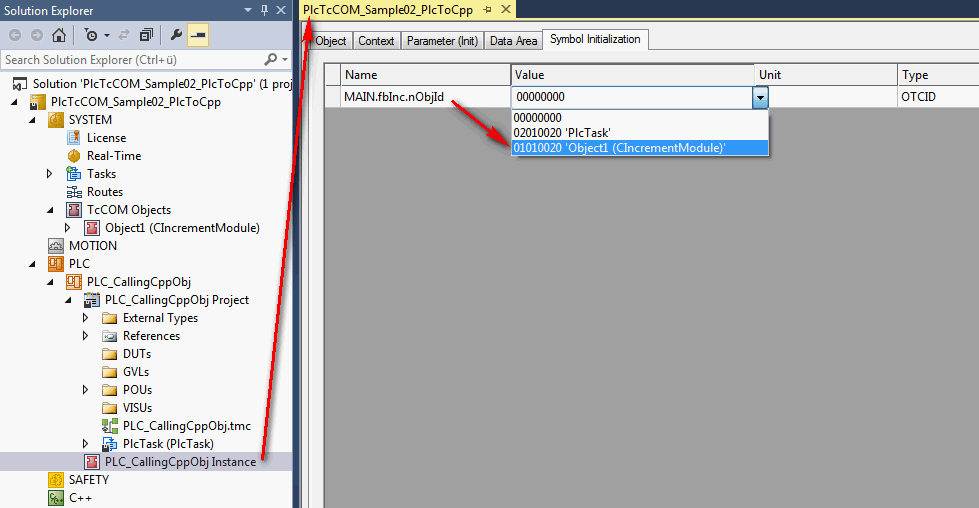Choose 02010020 'PlcTask' from the list
The height and width of the screenshot is (508, 979).
click(x=640, y=133)
